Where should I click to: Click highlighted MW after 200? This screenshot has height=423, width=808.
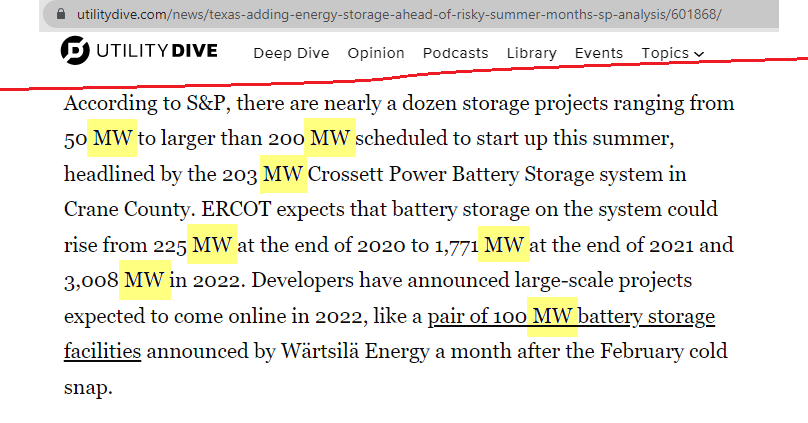(330, 139)
